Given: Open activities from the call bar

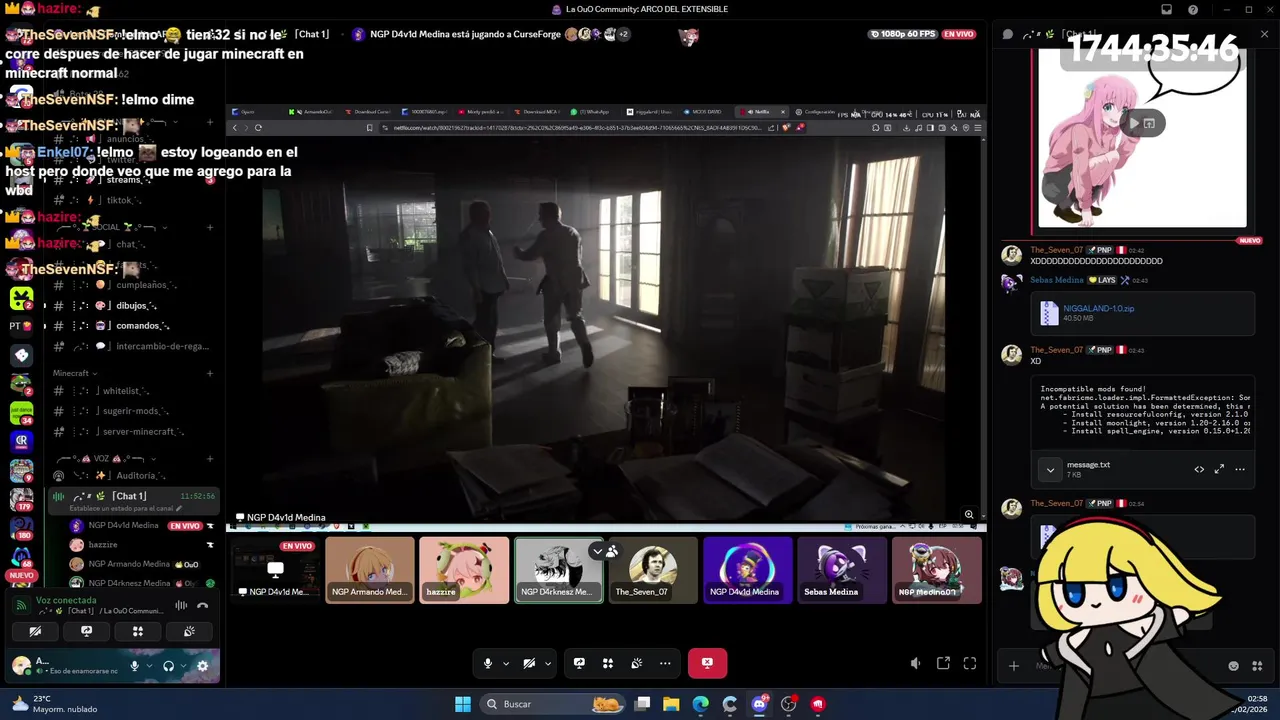Looking at the screenshot, I should tap(607, 663).
